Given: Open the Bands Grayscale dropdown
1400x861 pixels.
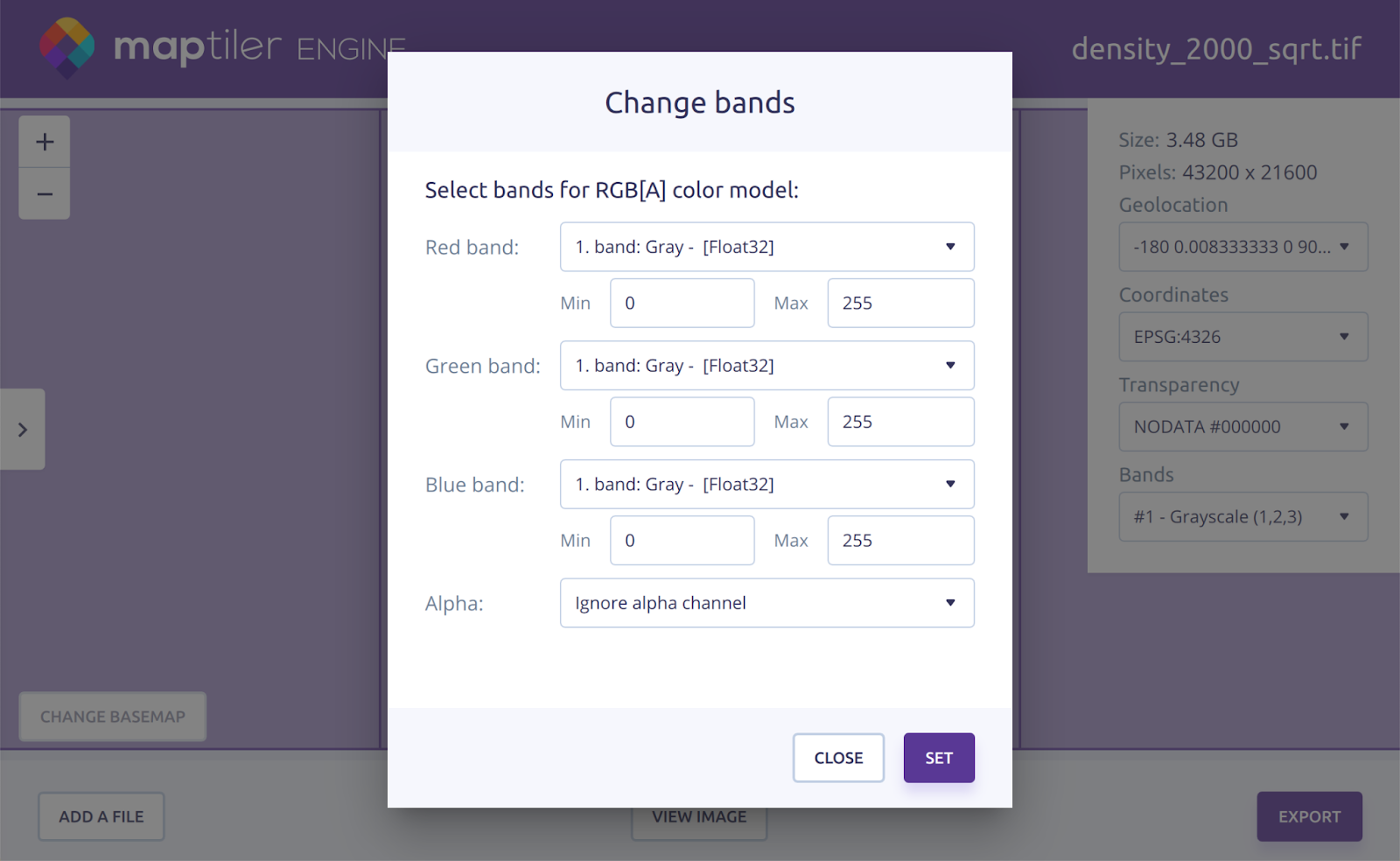Looking at the screenshot, I should [1242, 517].
